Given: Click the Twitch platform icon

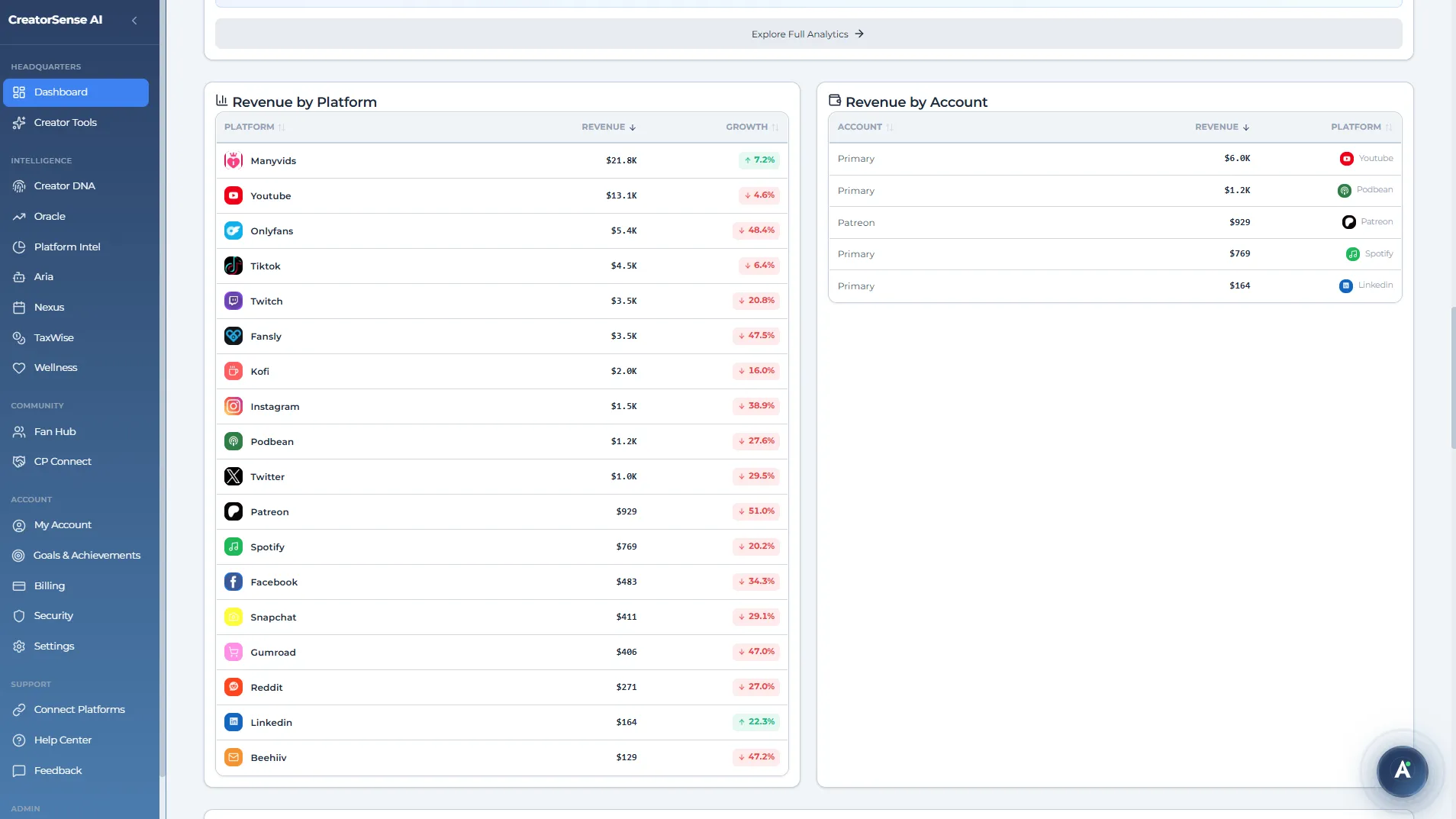Looking at the screenshot, I should pyautogui.click(x=233, y=301).
